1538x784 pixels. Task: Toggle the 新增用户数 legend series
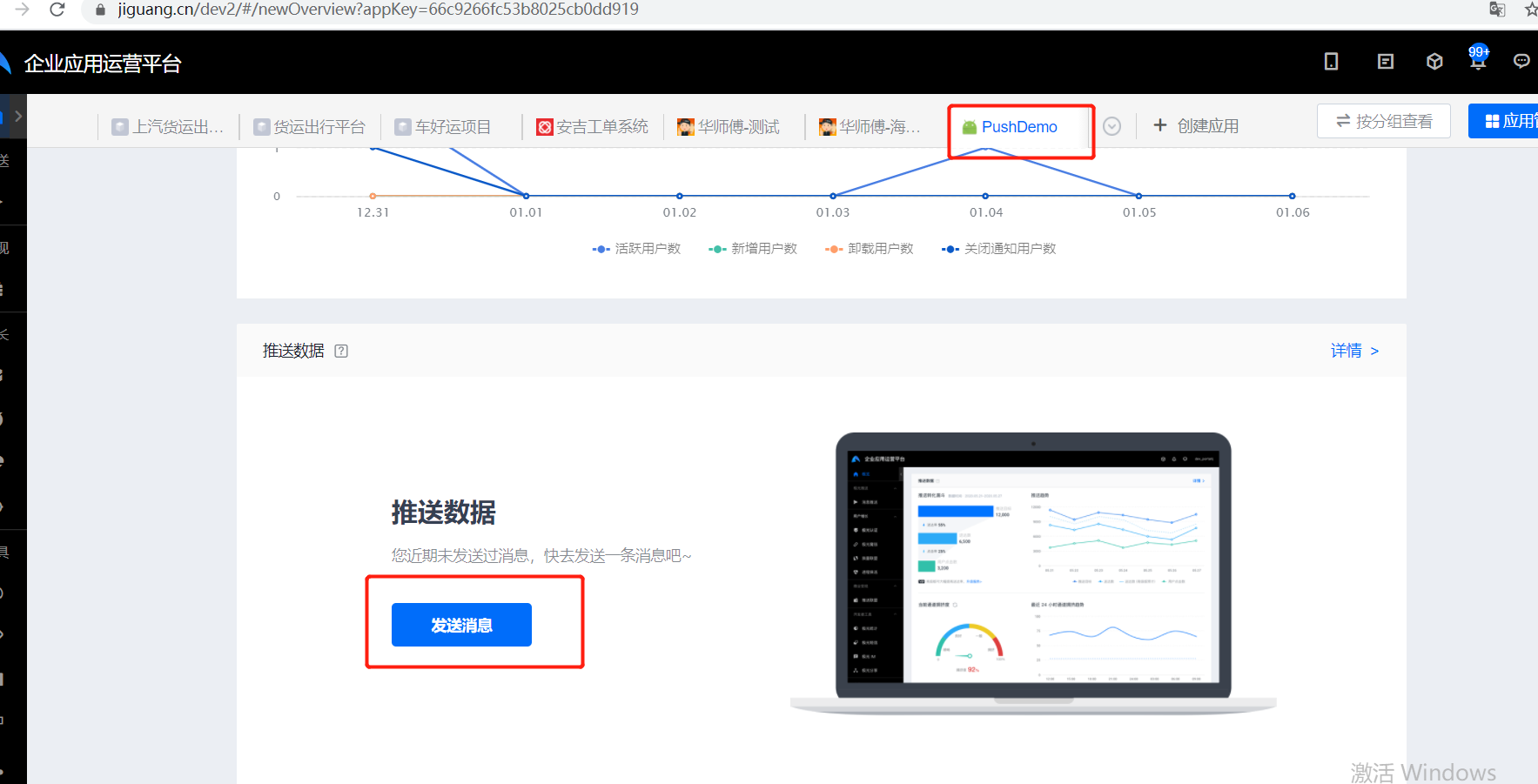[754, 249]
